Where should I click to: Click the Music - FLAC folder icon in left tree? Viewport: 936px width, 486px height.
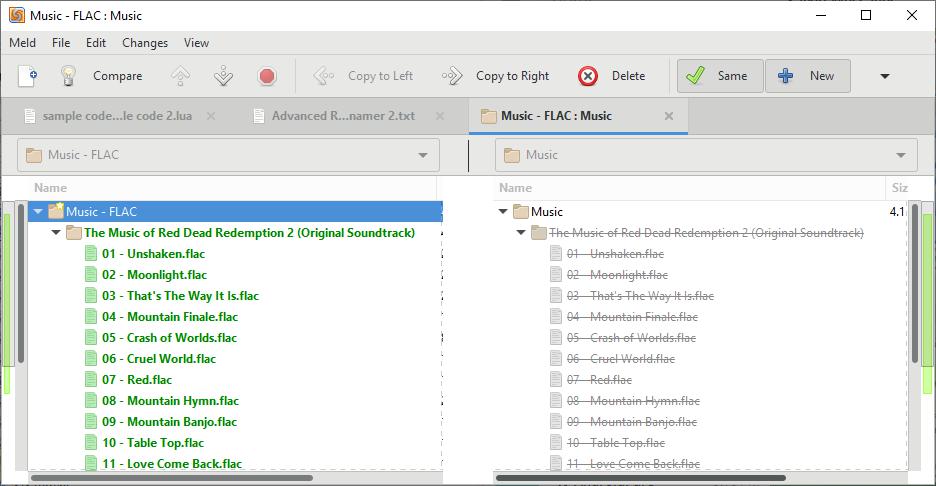[56, 211]
